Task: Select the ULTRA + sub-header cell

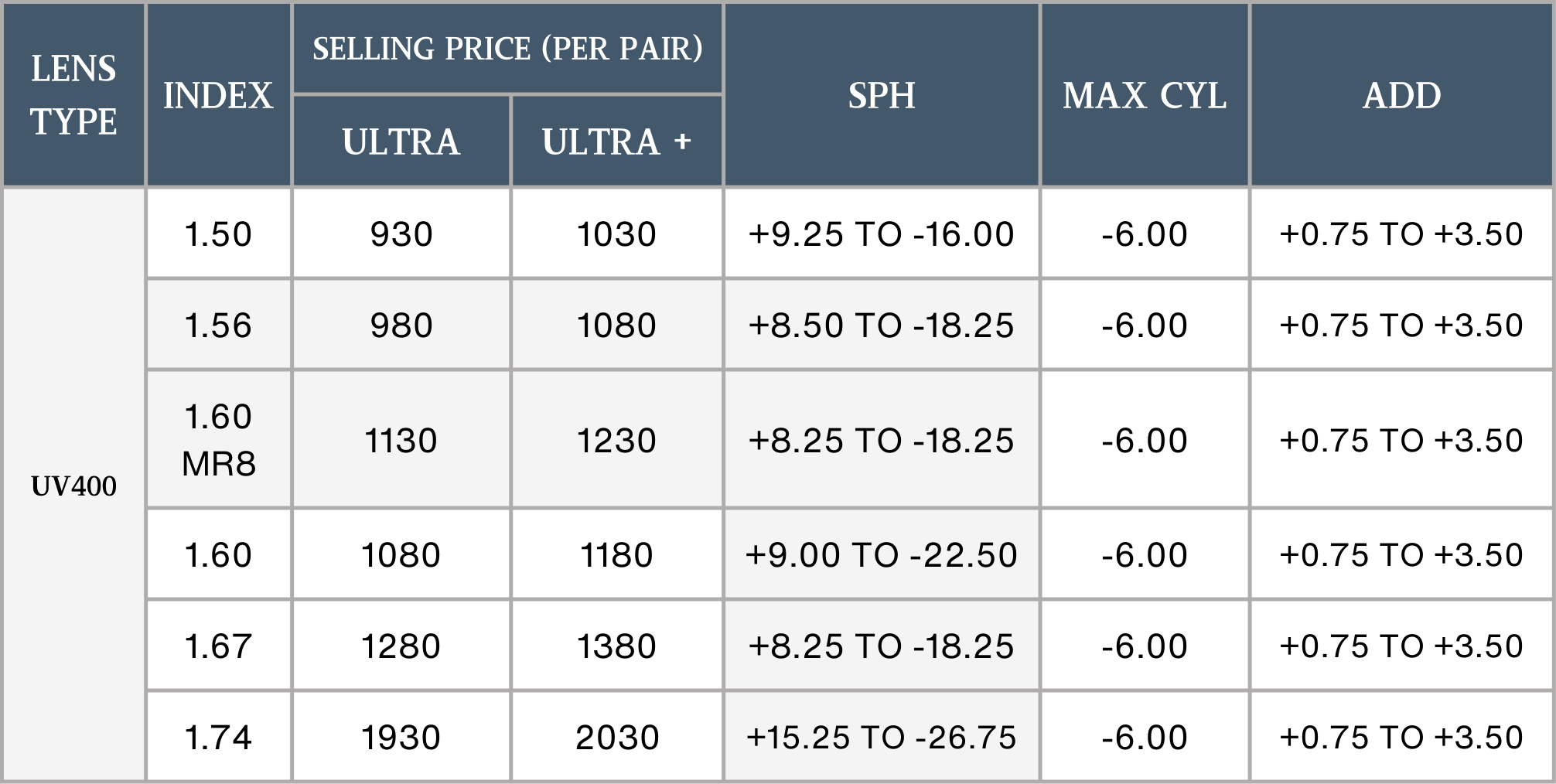Action: pos(616,141)
